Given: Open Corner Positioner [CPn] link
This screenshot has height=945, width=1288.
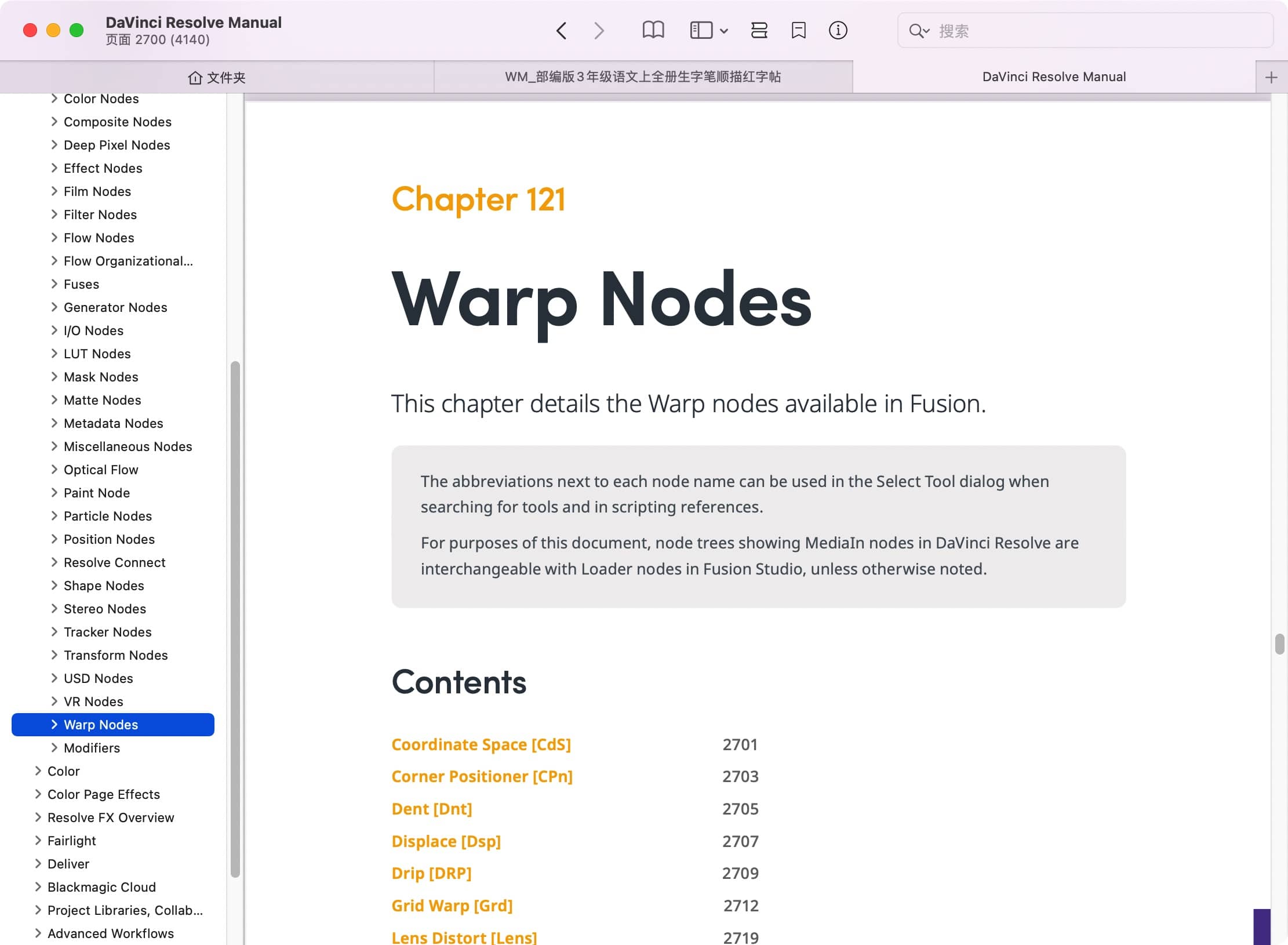Looking at the screenshot, I should pos(482,776).
